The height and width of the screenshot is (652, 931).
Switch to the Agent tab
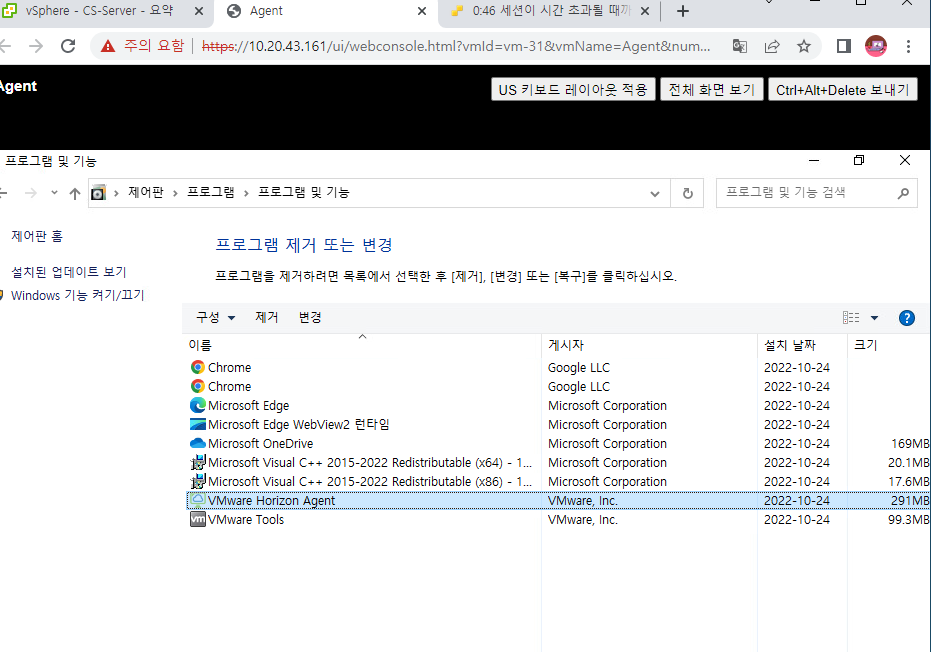click(325, 11)
